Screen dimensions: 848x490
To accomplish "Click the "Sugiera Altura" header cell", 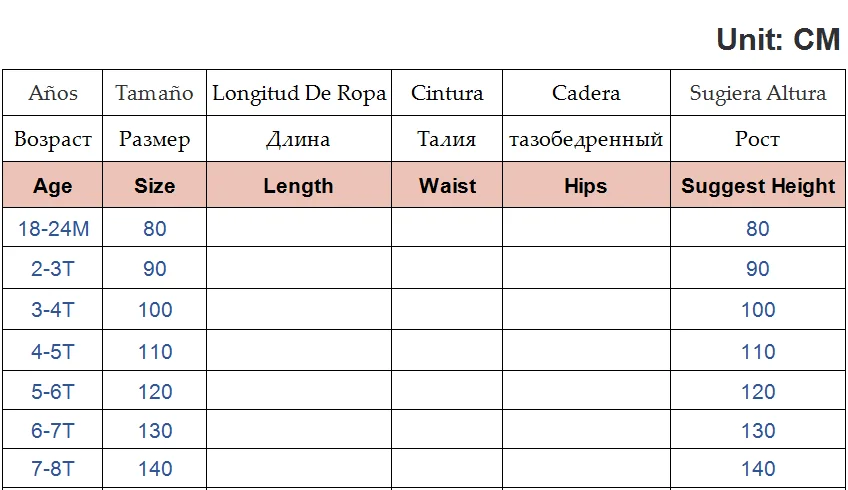I will tap(758, 93).
